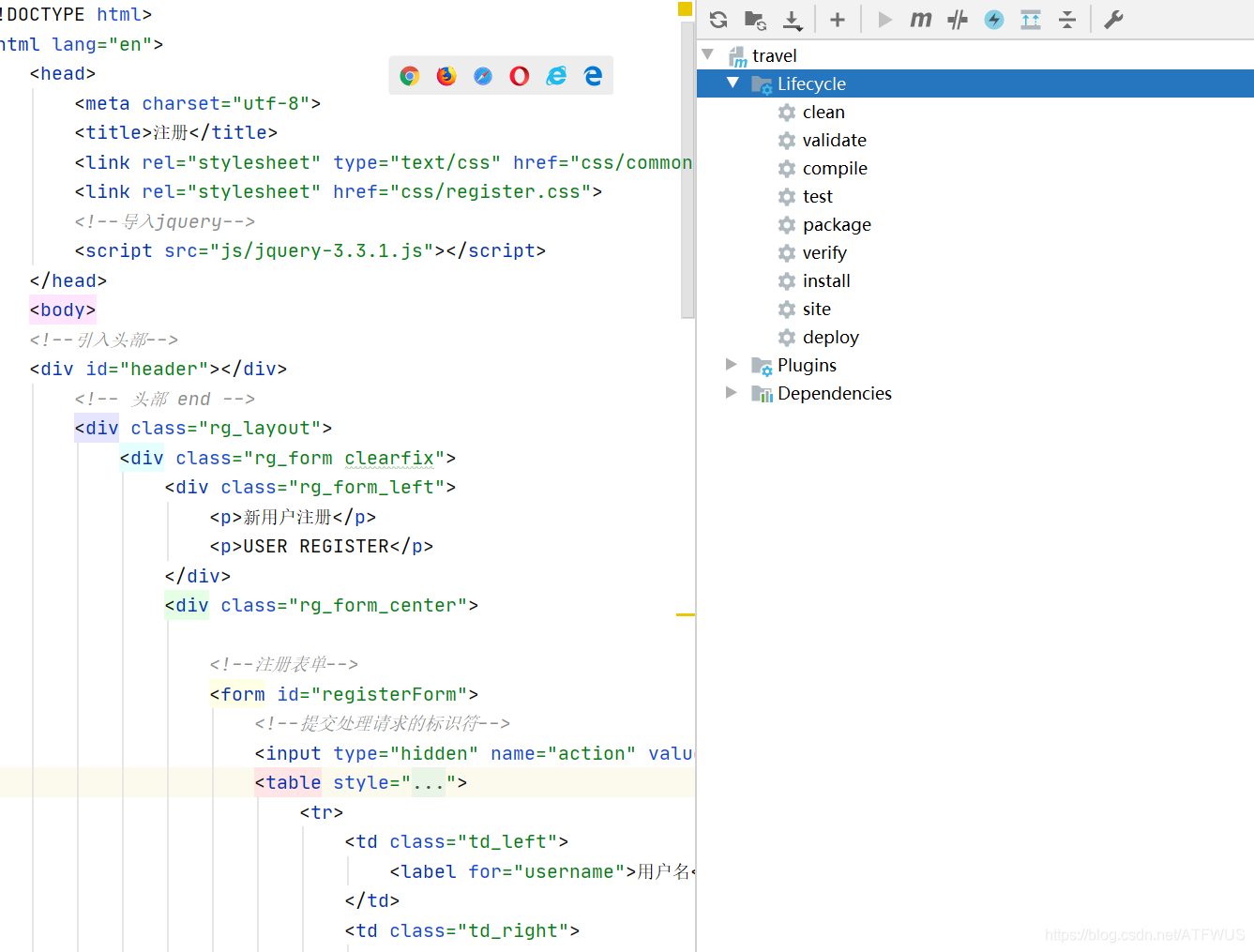Viewport: 1254px width, 952px height.
Task: Click gear icon next to compile
Action: (x=787, y=169)
